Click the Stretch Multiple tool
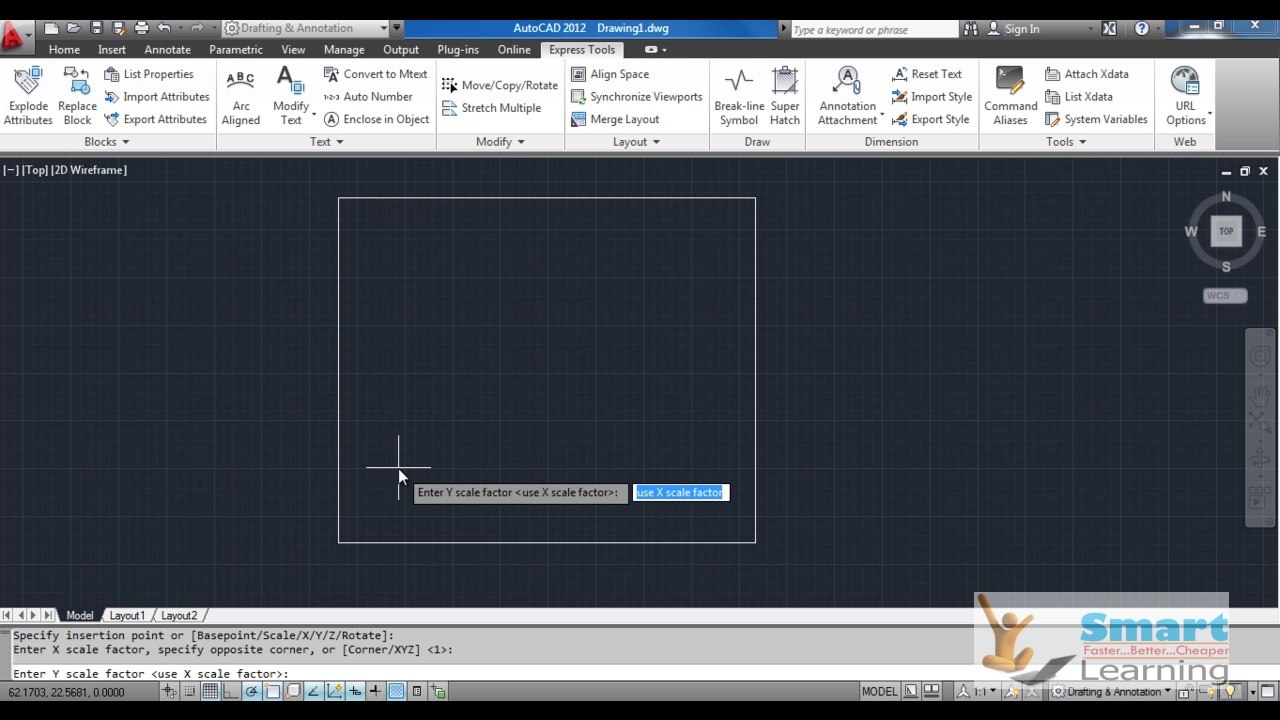The width and height of the screenshot is (1280, 720). click(x=491, y=108)
